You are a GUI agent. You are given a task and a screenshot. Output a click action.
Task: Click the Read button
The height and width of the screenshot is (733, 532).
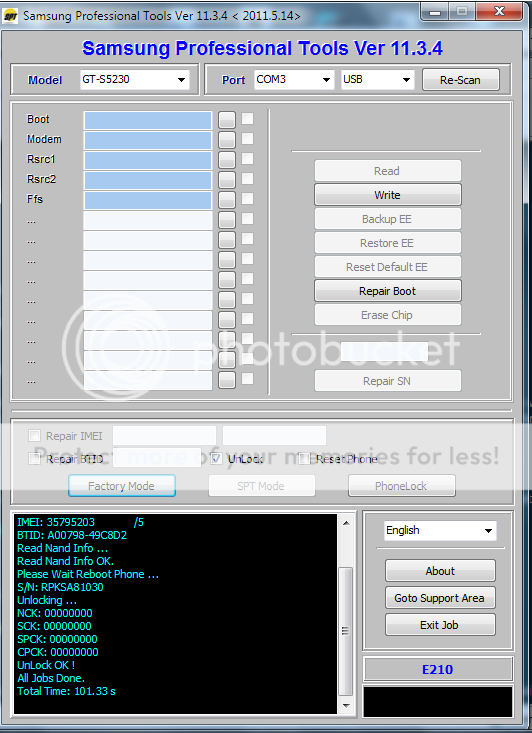click(x=388, y=171)
